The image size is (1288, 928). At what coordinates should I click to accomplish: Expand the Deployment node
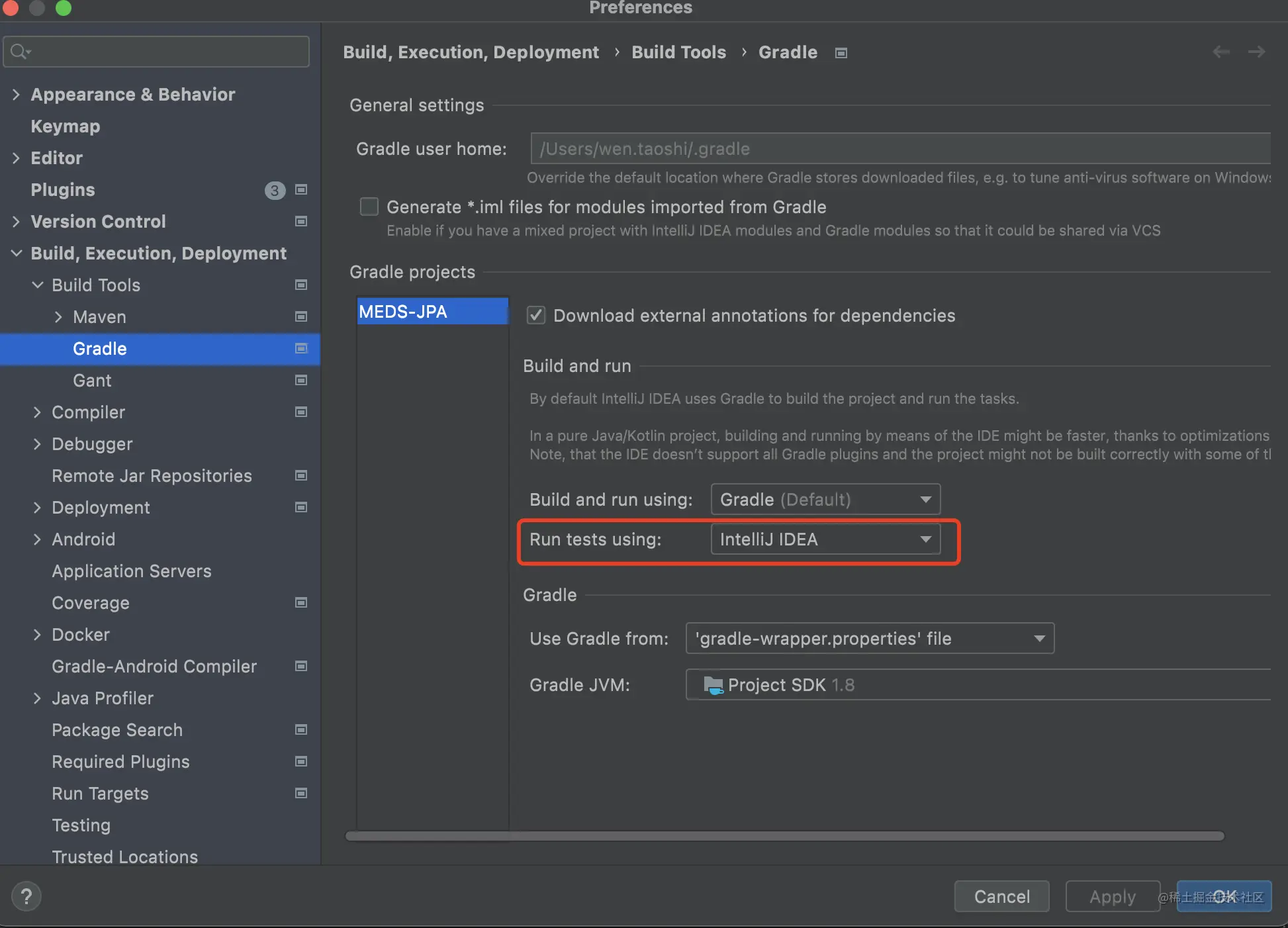click(x=37, y=508)
